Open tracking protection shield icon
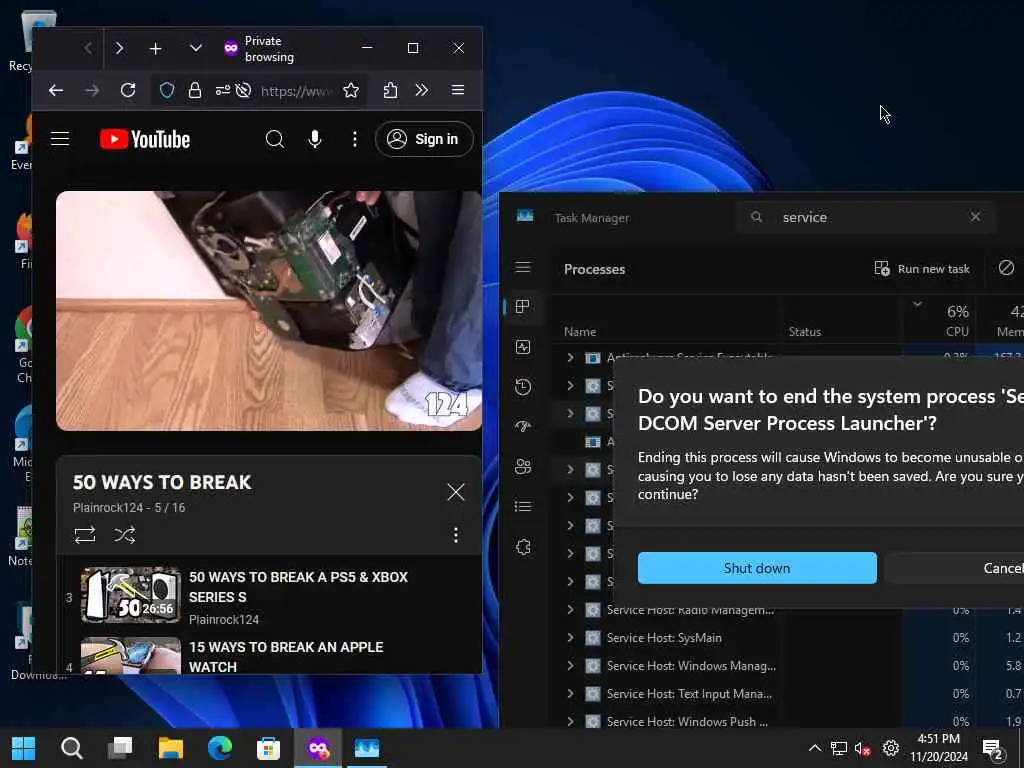Image resolution: width=1024 pixels, height=768 pixels. tap(167, 90)
